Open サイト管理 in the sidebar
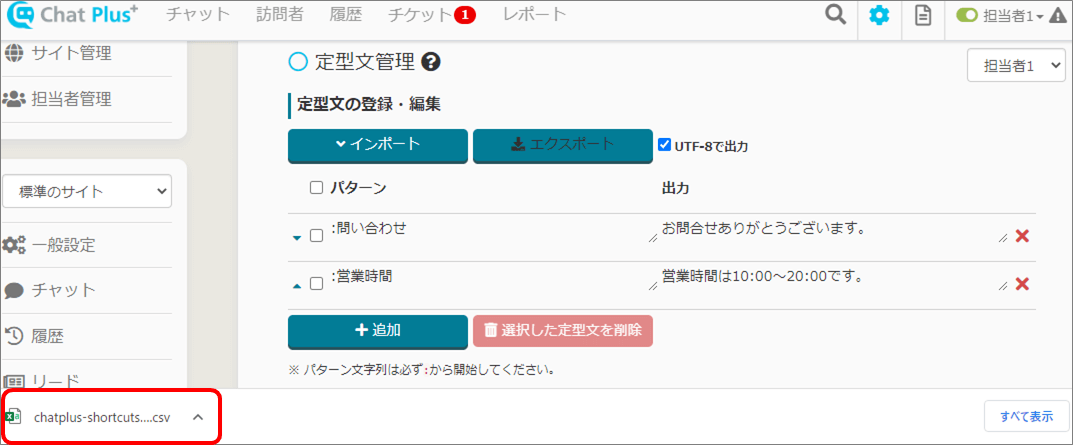The width and height of the screenshot is (1073, 445). pyautogui.click(x=71, y=53)
